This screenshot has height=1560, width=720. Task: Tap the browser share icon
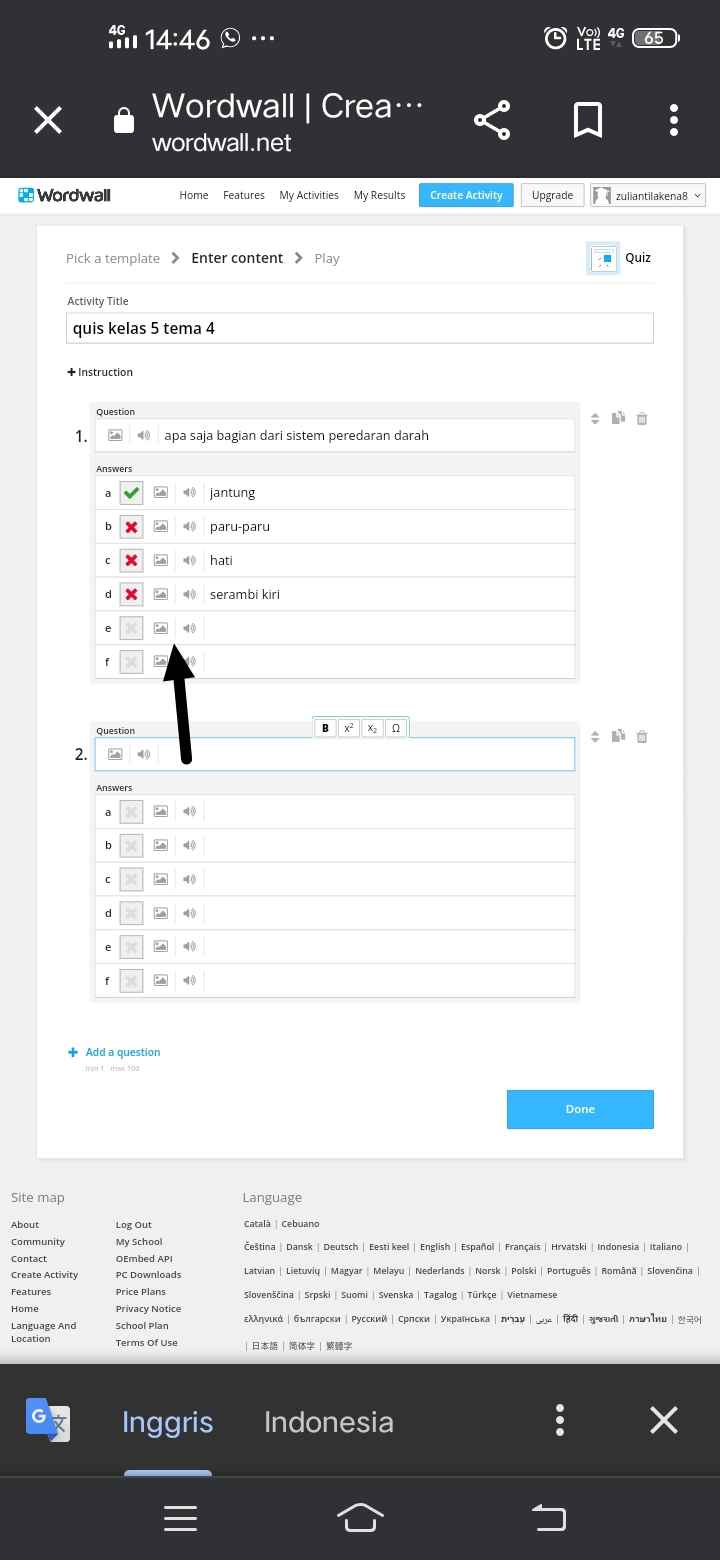(492, 120)
